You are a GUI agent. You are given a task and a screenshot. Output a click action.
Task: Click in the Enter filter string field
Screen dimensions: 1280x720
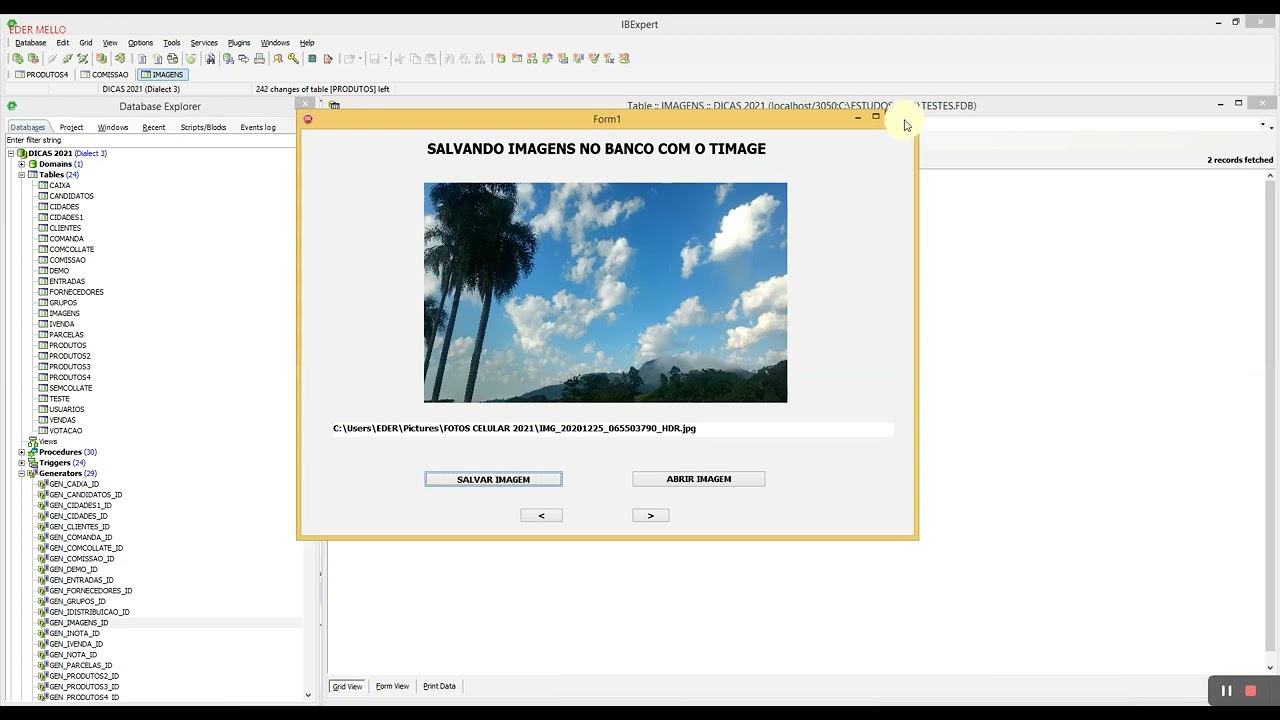point(150,140)
